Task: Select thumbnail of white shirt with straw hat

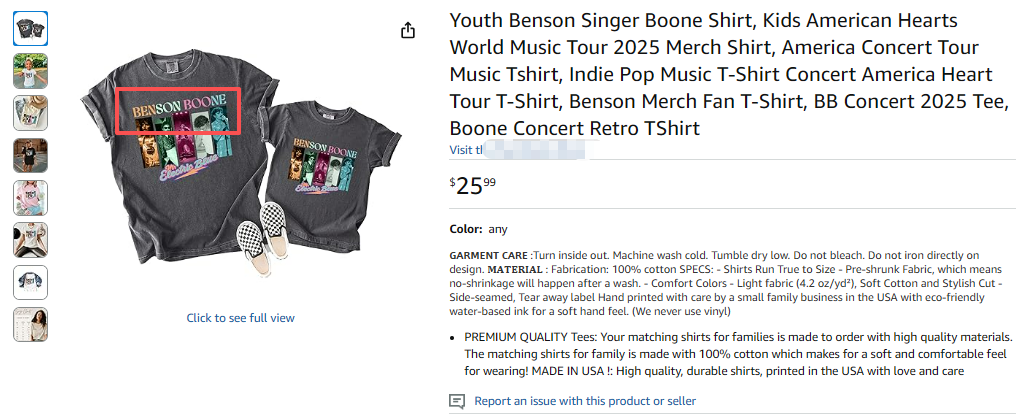Action: (x=30, y=113)
